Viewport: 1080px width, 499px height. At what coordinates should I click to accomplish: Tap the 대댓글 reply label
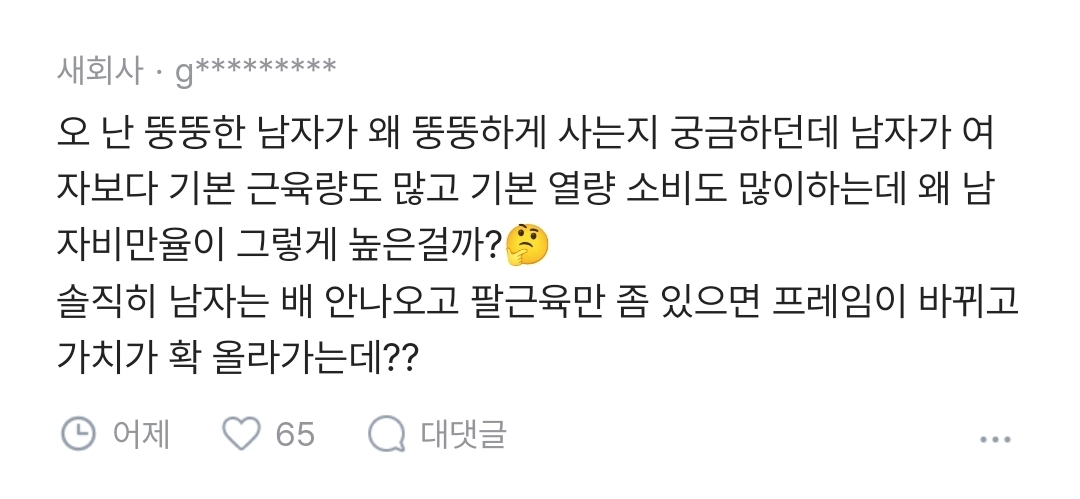[x=463, y=434]
